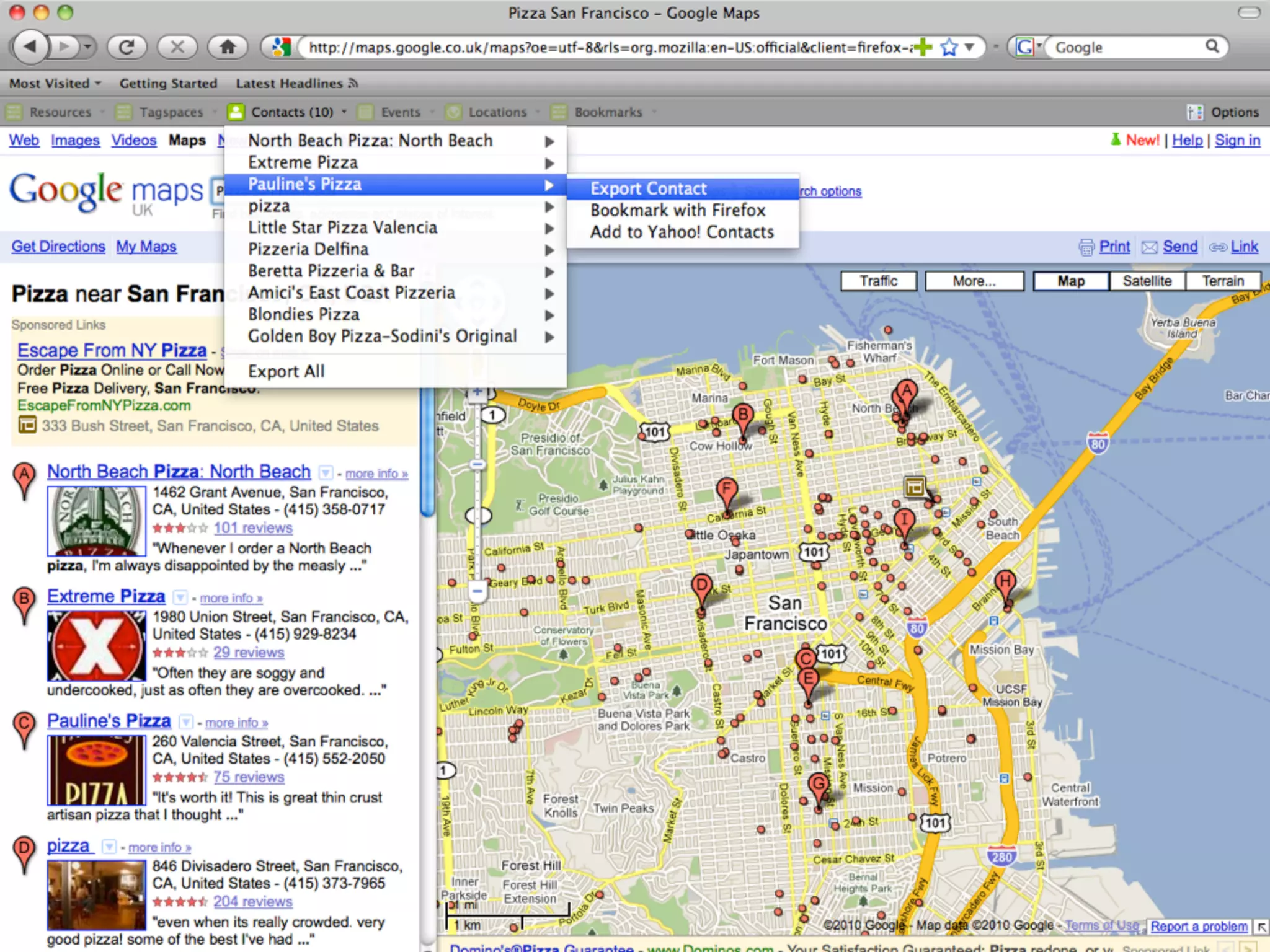The height and width of the screenshot is (952, 1270).
Task: Open the More... map layers dropdown
Action: (x=974, y=281)
